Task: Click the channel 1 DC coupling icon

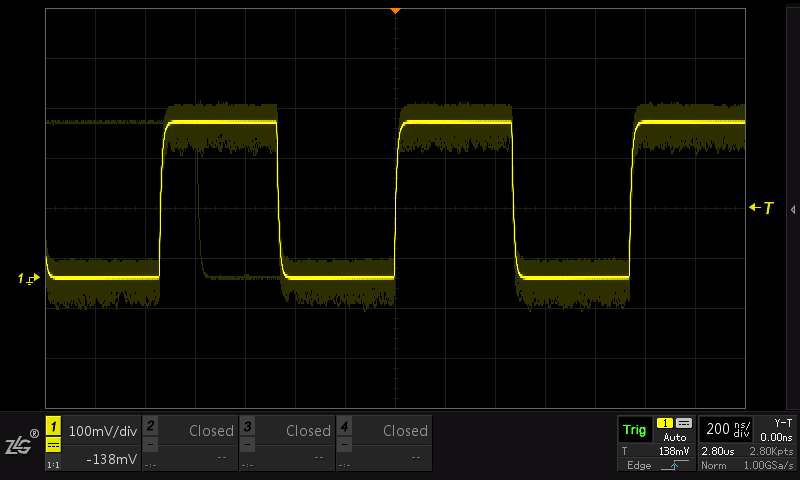Action: [53, 445]
